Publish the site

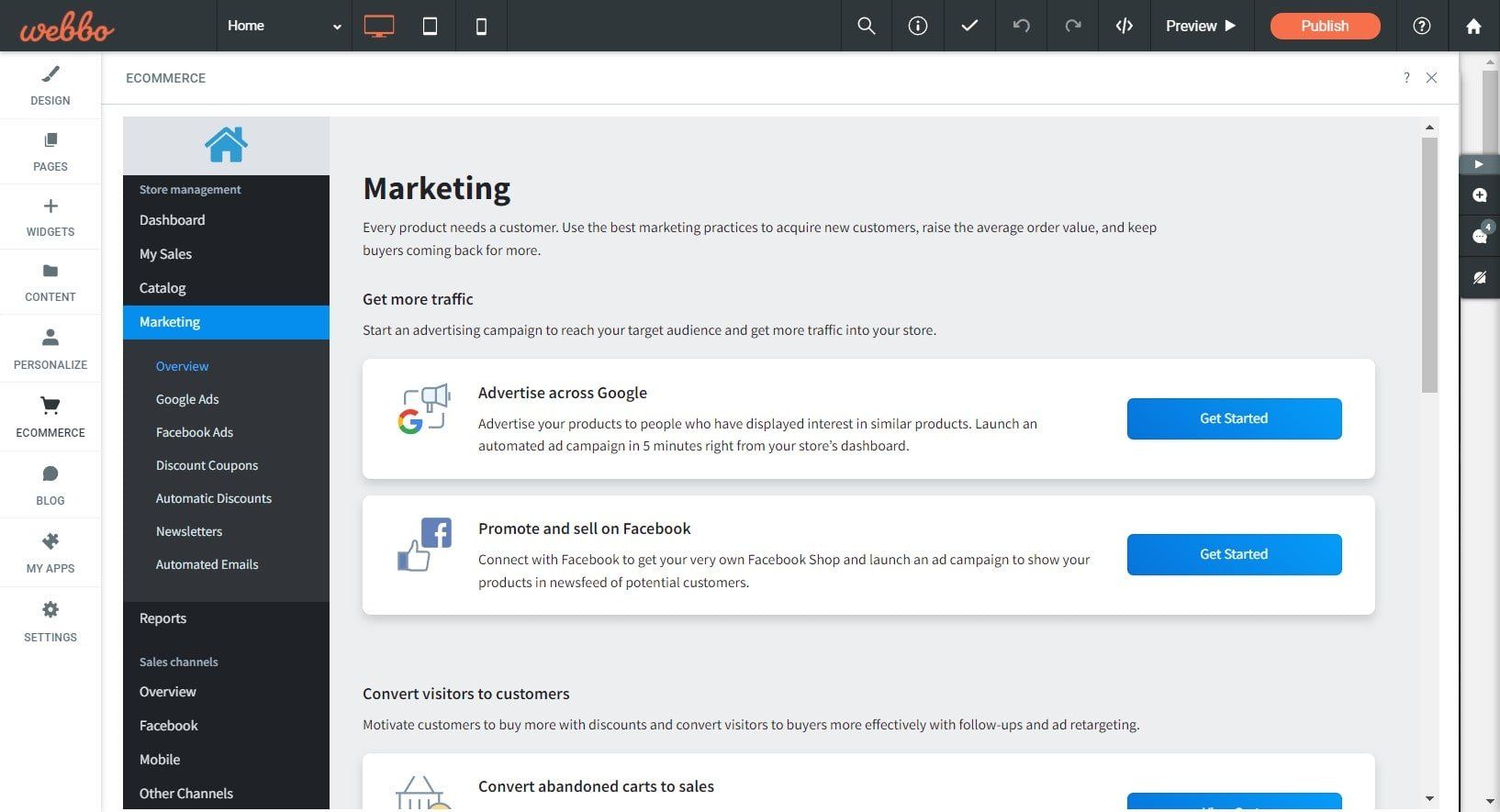coord(1325,26)
